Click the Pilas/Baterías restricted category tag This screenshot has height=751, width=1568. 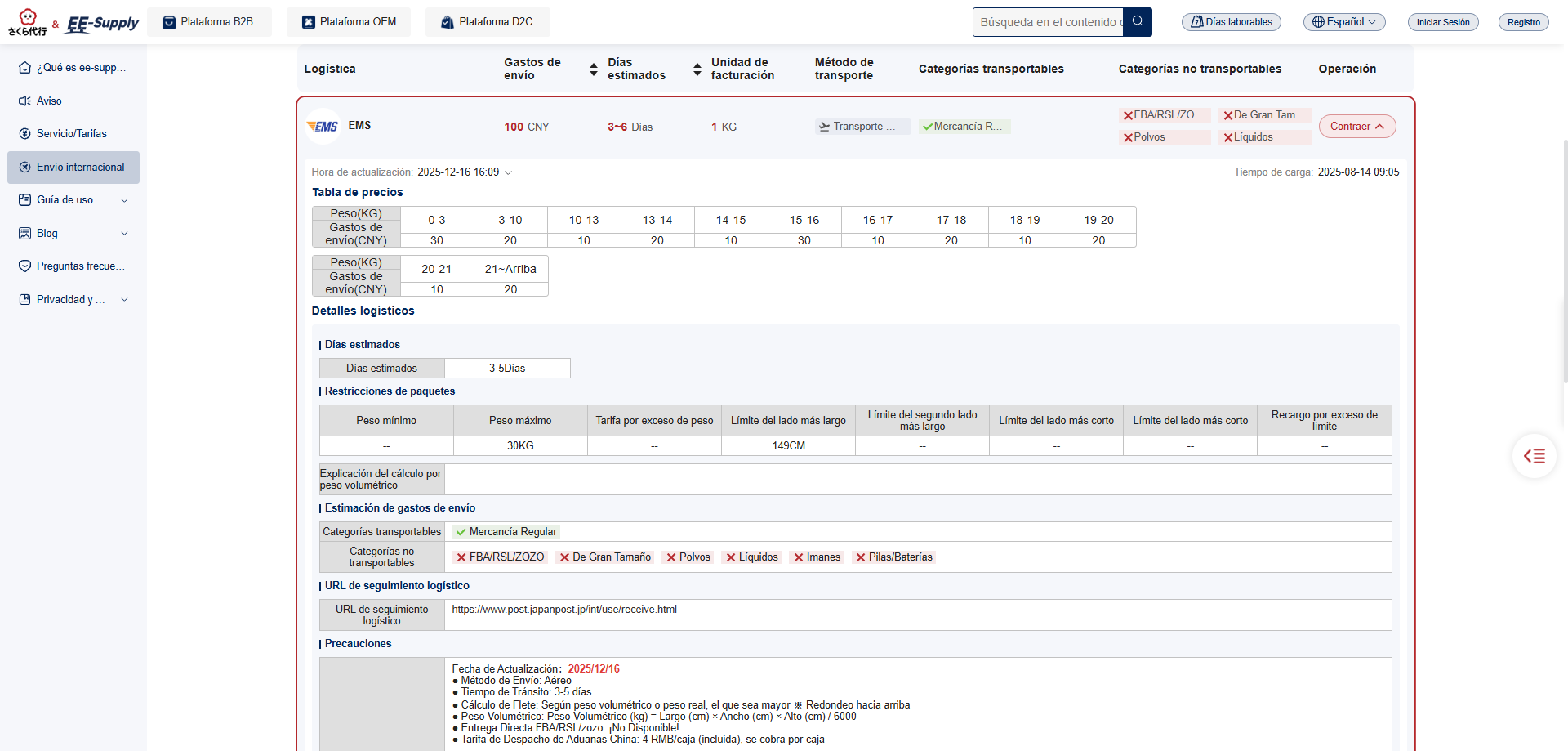point(893,557)
